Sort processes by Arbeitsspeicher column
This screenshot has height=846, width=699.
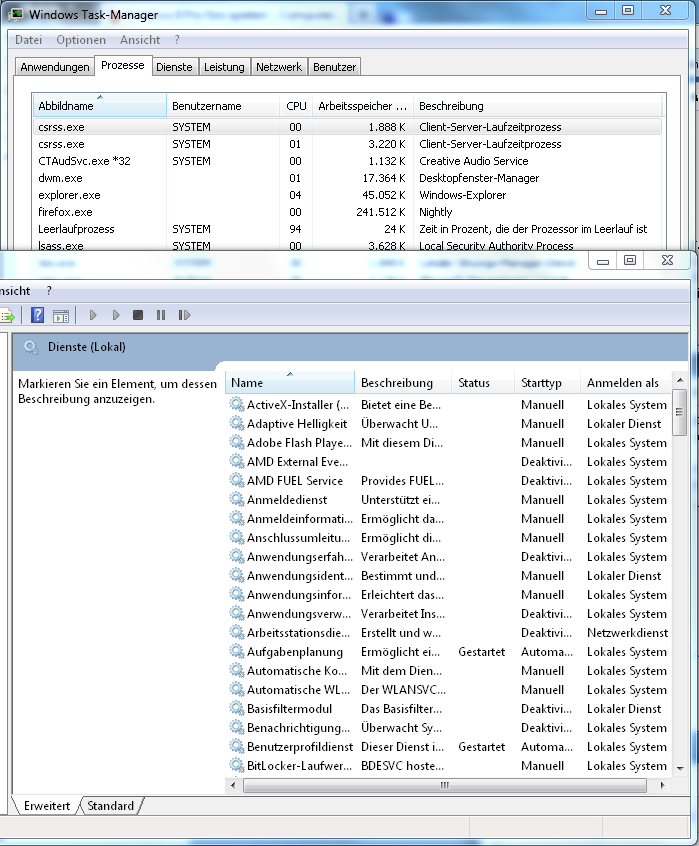tap(362, 106)
